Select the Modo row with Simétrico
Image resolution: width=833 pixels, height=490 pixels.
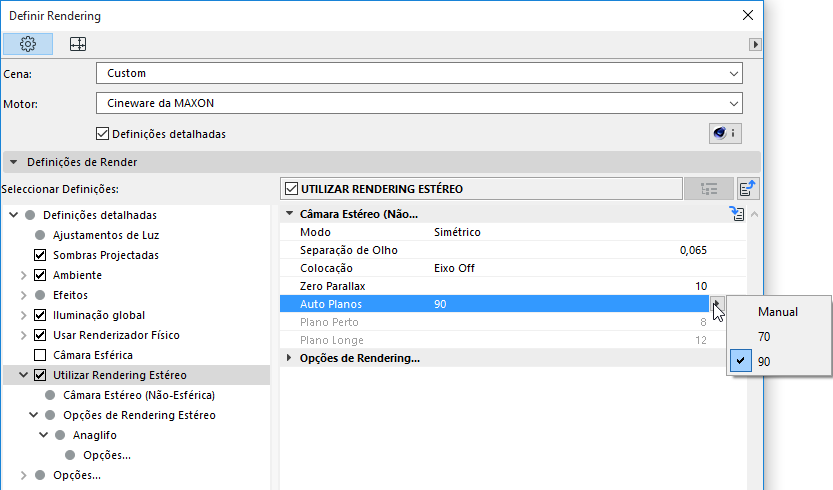point(513,232)
